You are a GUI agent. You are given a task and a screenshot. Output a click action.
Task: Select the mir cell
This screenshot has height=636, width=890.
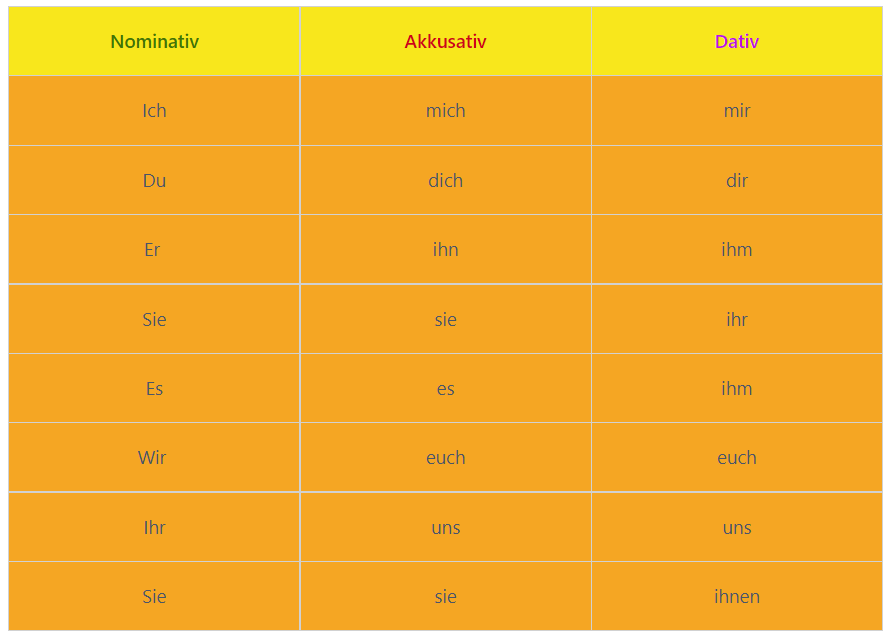(737, 111)
